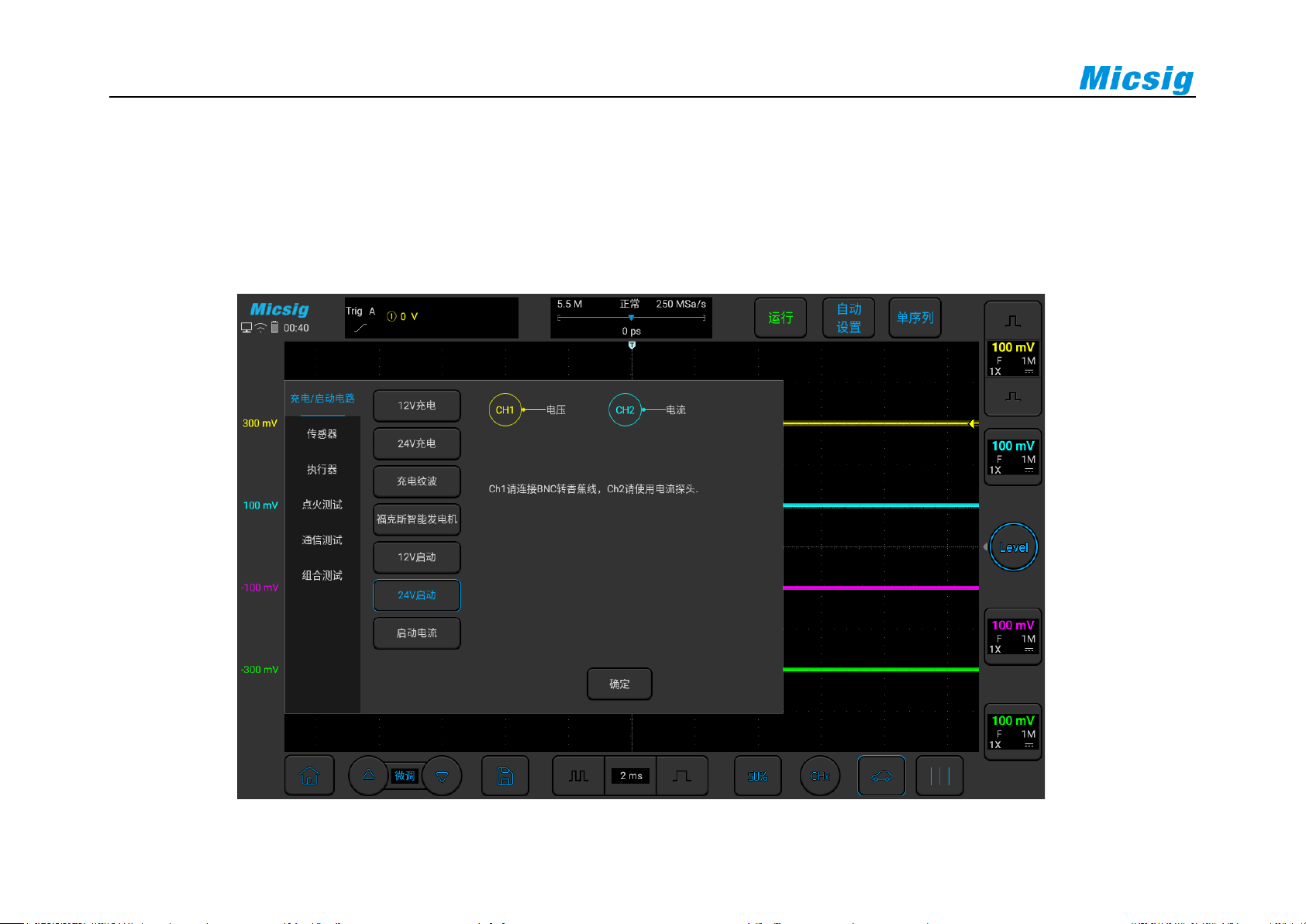Choose the 24V充电 test
This screenshot has width=1306, height=924.
417,443
